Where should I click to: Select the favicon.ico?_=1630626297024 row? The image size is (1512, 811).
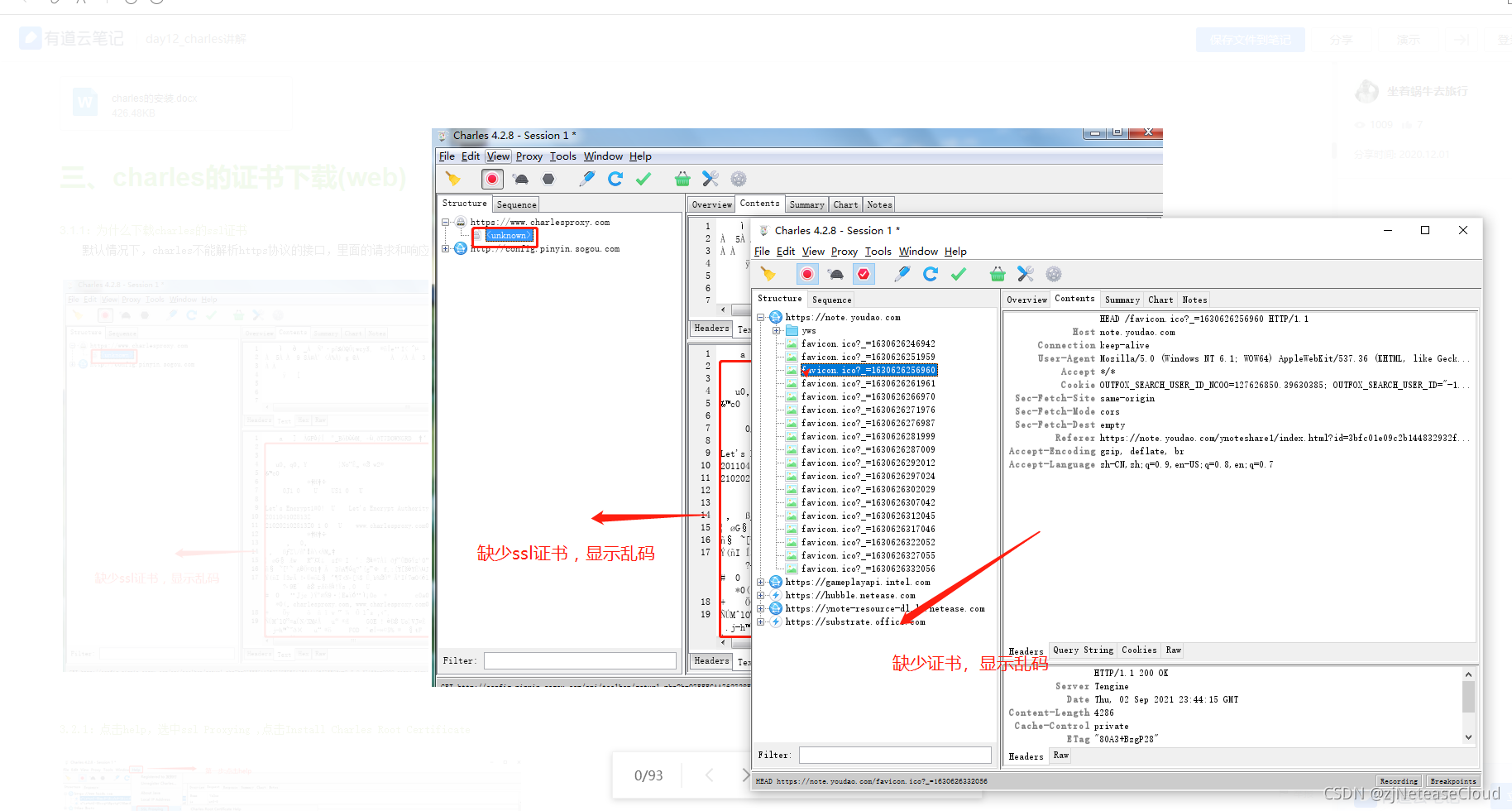pos(868,477)
